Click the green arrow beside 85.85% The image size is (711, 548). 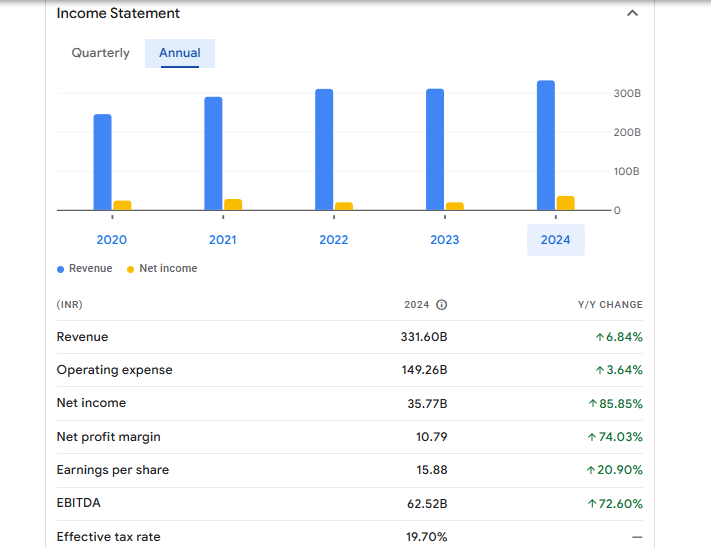(593, 404)
